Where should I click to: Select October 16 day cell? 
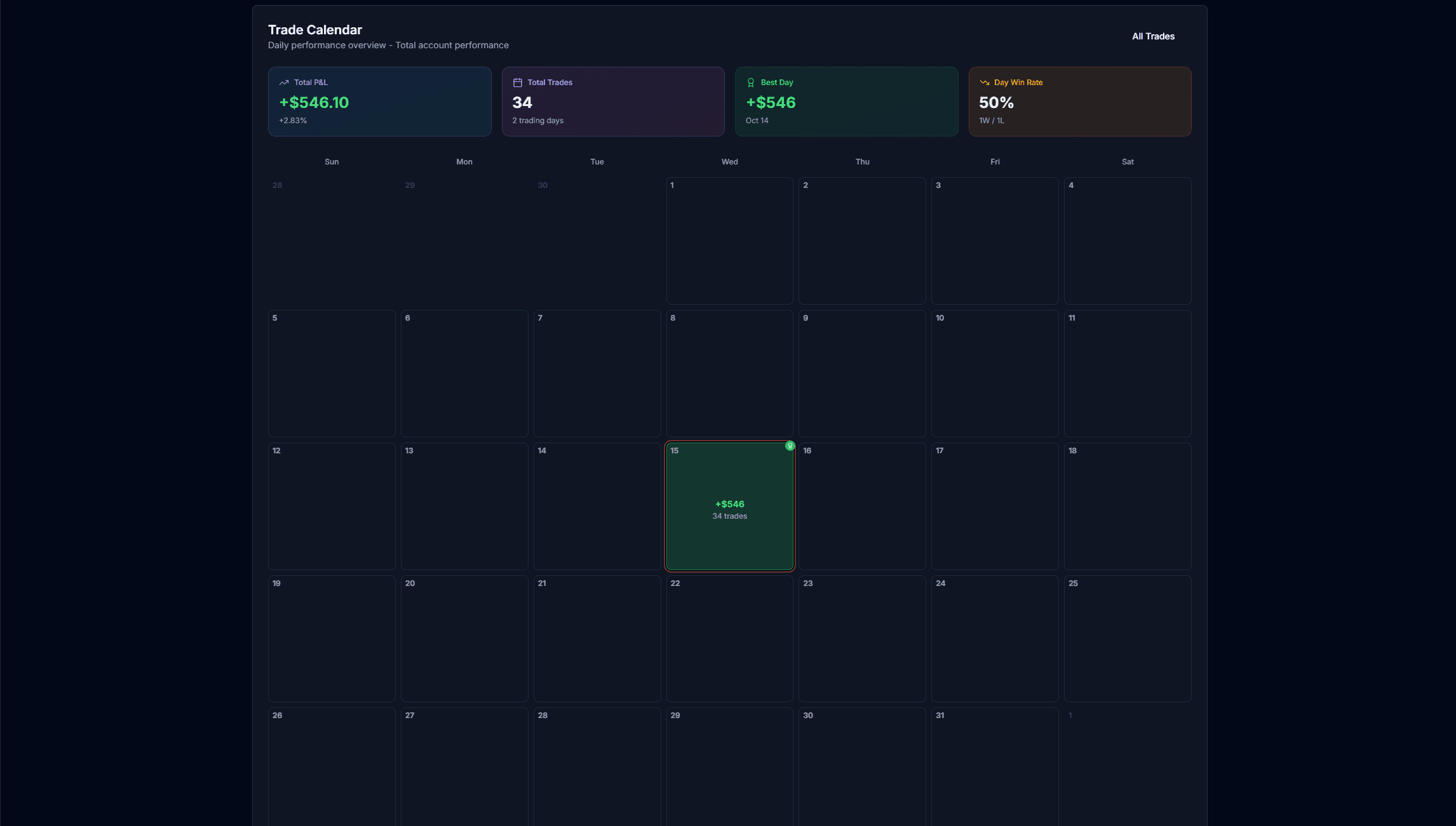point(862,506)
